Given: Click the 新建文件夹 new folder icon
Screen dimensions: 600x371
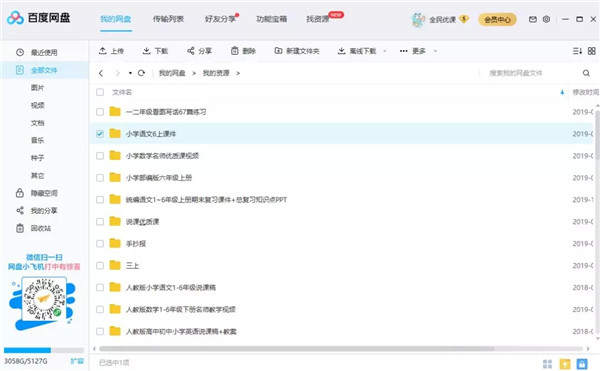Looking at the screenshot, I should click(279, 51).
